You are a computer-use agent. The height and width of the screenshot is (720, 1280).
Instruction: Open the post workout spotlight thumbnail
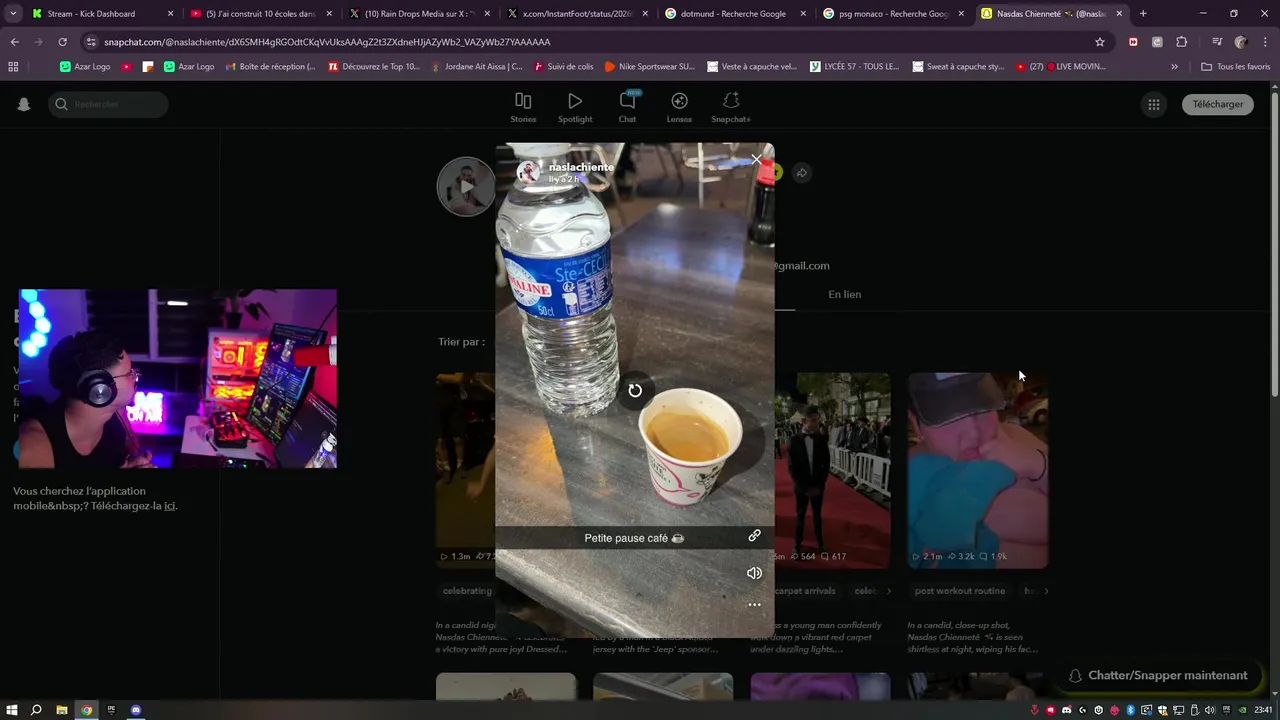[977, 470]
